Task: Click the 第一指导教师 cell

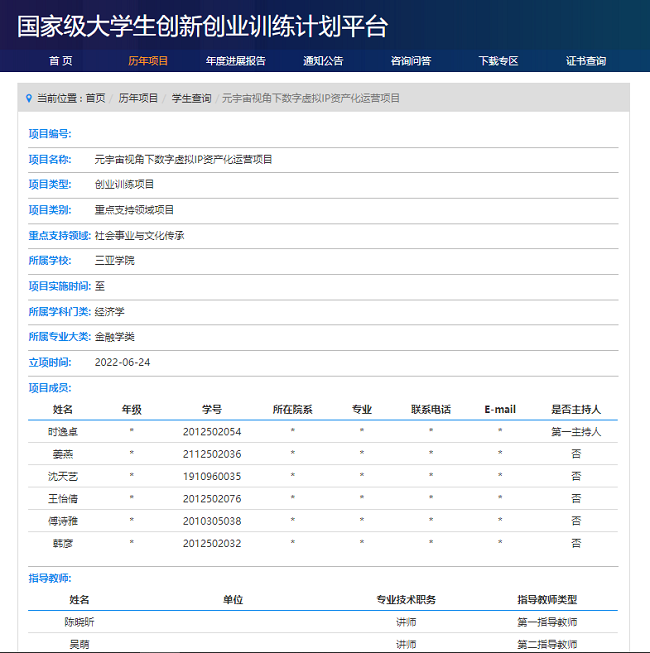Action: [x=547, y=622]
